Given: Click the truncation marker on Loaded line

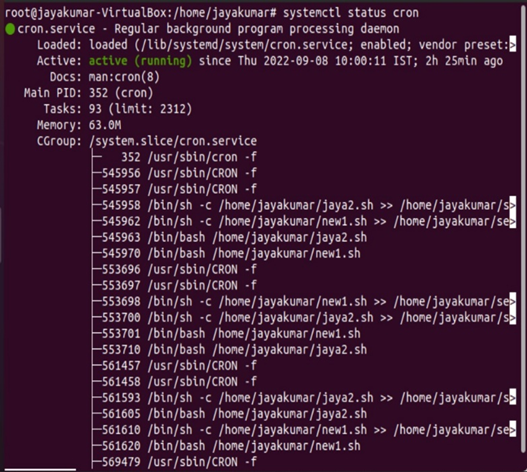Looking at the screenshot, I should click(x=513, y=45).
